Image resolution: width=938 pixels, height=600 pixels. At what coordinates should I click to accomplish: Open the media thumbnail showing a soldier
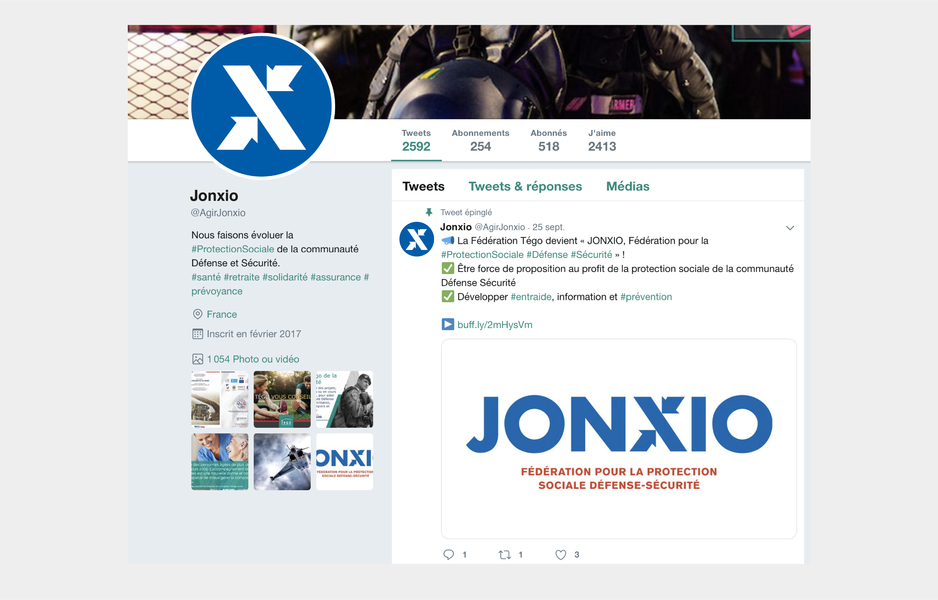pos(345,400)
